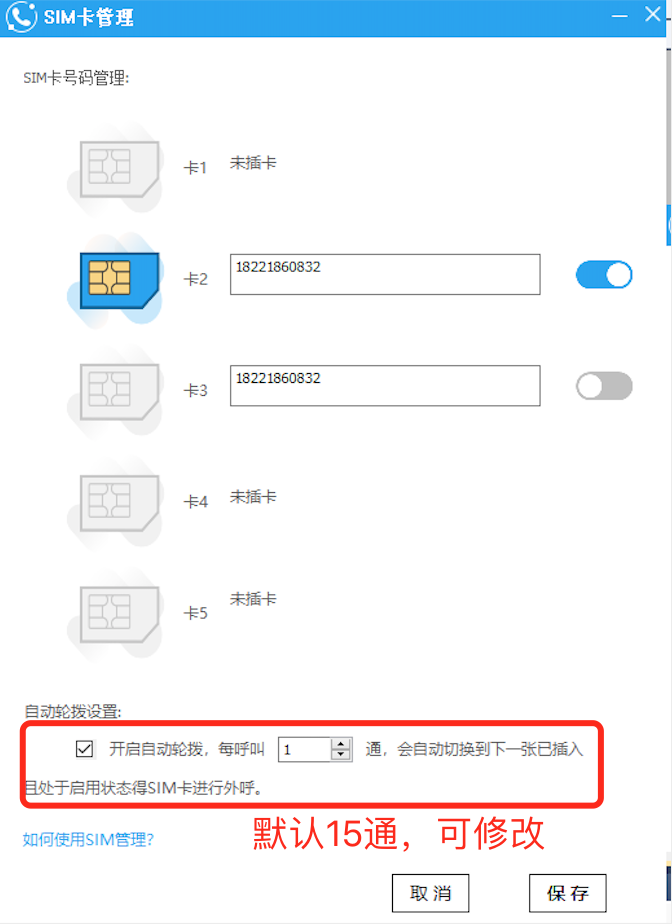Click the 取消 cancel button
672x924 pixels.
[430, 893]
